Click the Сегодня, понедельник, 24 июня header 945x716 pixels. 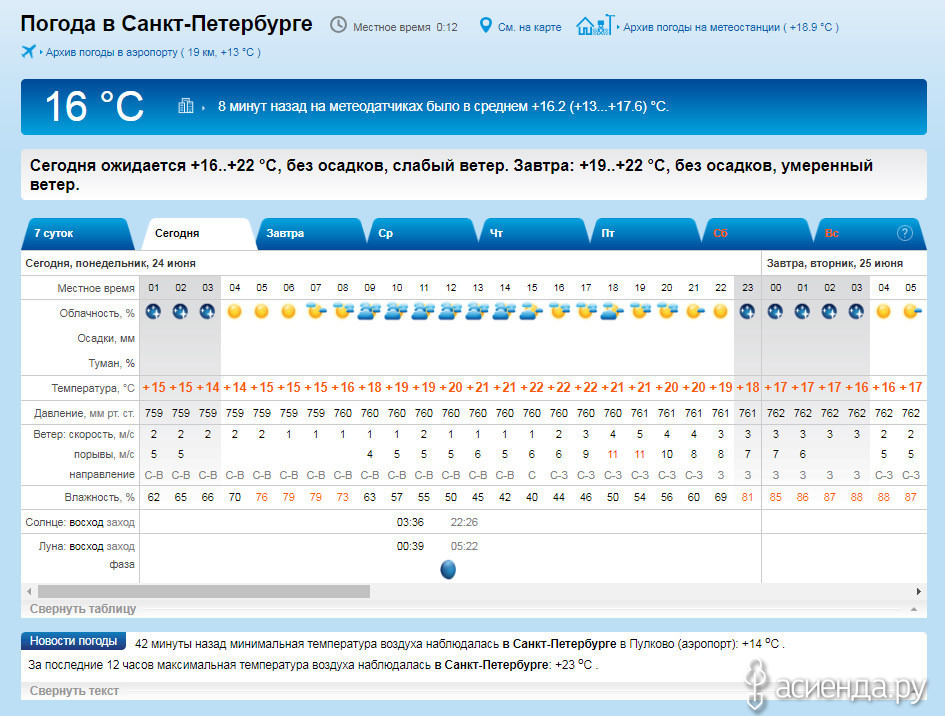tap(110, 263)
